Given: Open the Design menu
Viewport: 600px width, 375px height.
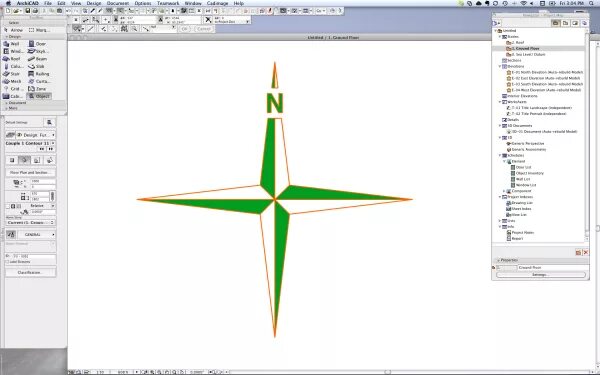Looking at the screenshot, I should pos(94,3).
